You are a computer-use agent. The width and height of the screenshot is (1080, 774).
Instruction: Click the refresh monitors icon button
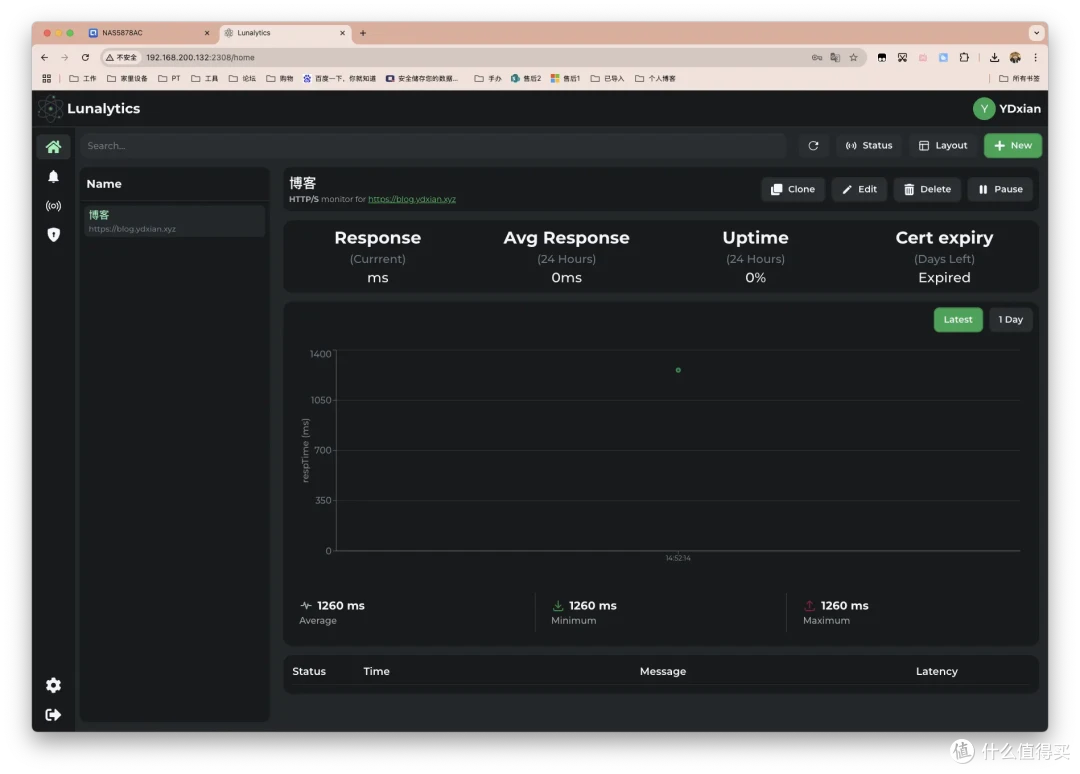click(813, 145)
